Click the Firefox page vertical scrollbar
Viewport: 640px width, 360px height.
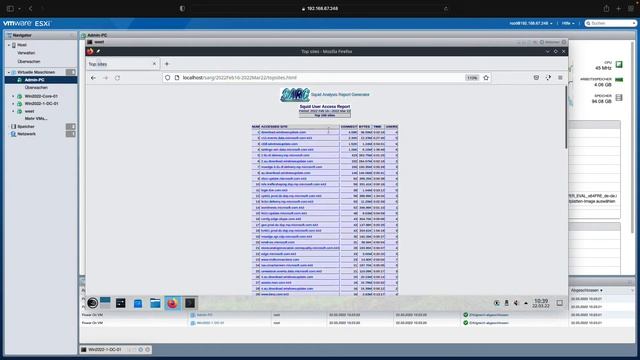(x=566, y=118)
